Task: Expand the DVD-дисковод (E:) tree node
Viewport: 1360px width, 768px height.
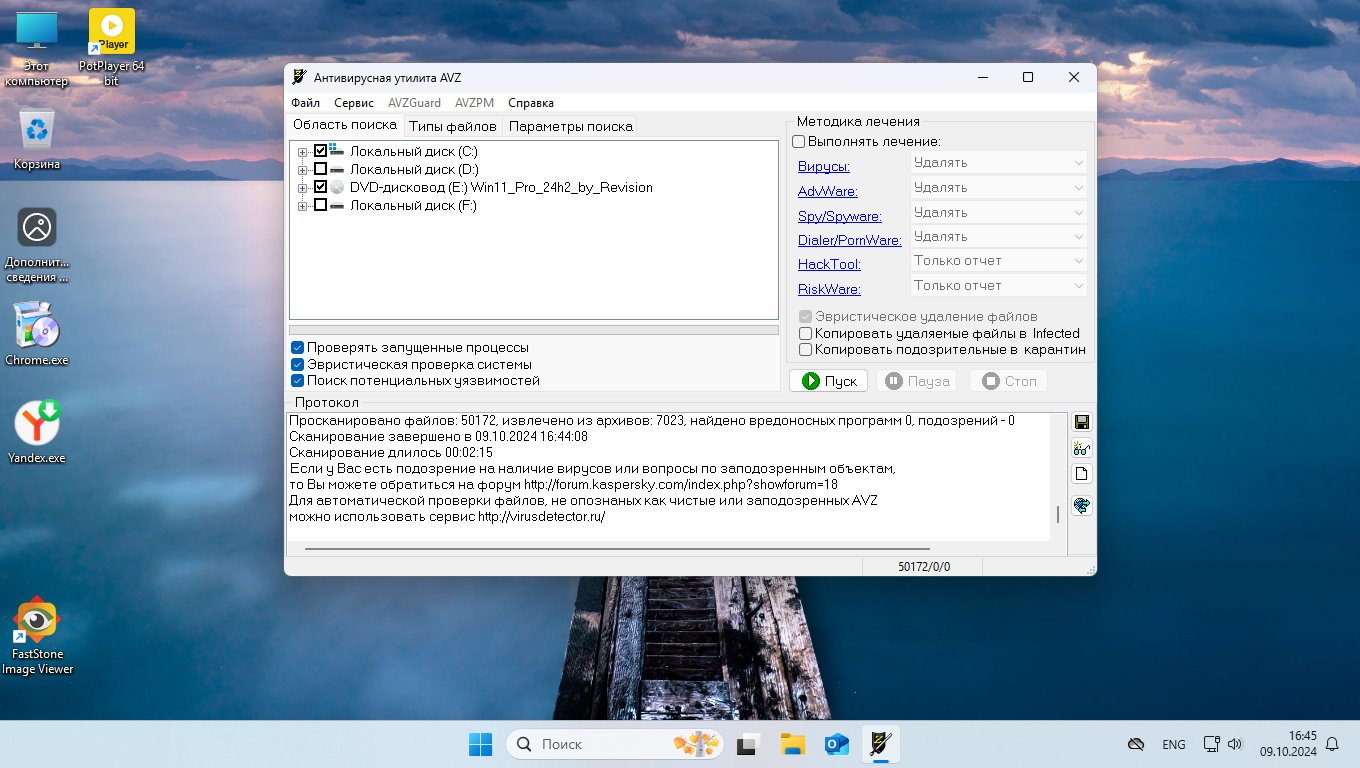Action: tap(303, 188)
